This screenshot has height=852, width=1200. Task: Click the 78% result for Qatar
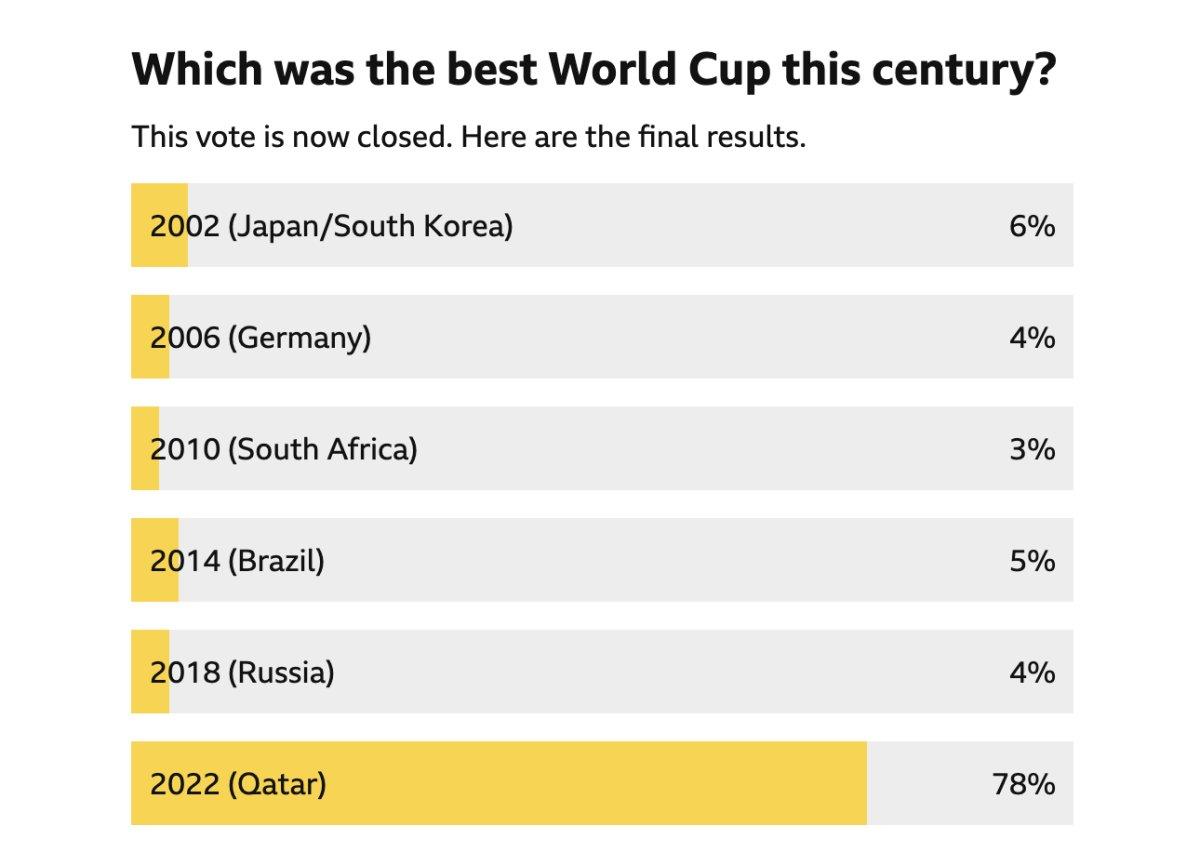1024,784
